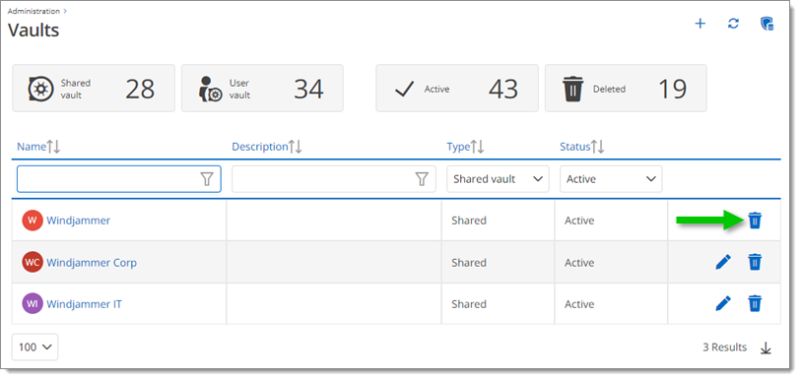Click the Description filter funnel icon
The width and height of the screenshot is (800, 379).
421,179
